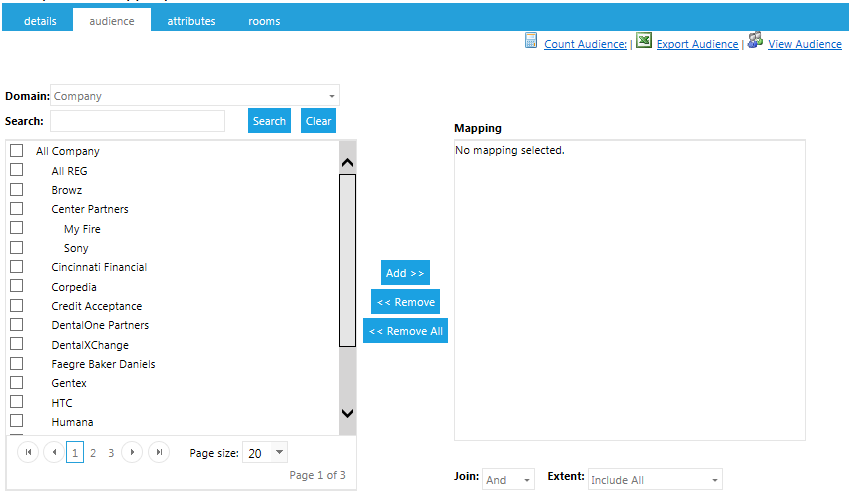
Task: Open the Domain dropdown
Action: [330, 96]
